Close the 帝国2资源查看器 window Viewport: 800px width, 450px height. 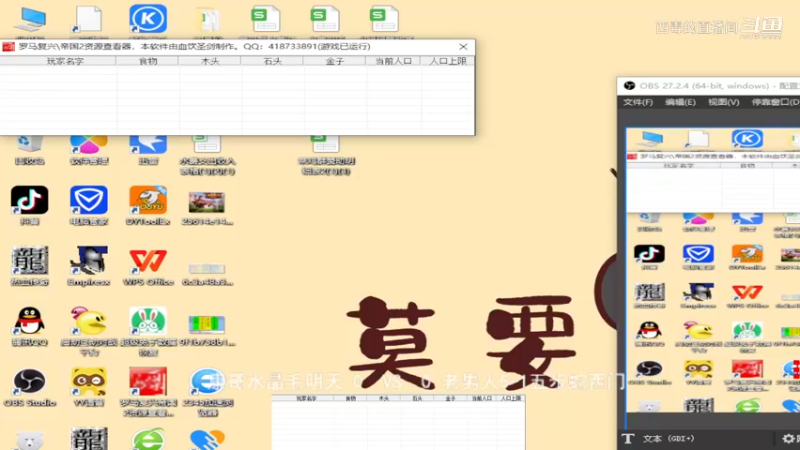pyautogui.click(x=463, y=47)
